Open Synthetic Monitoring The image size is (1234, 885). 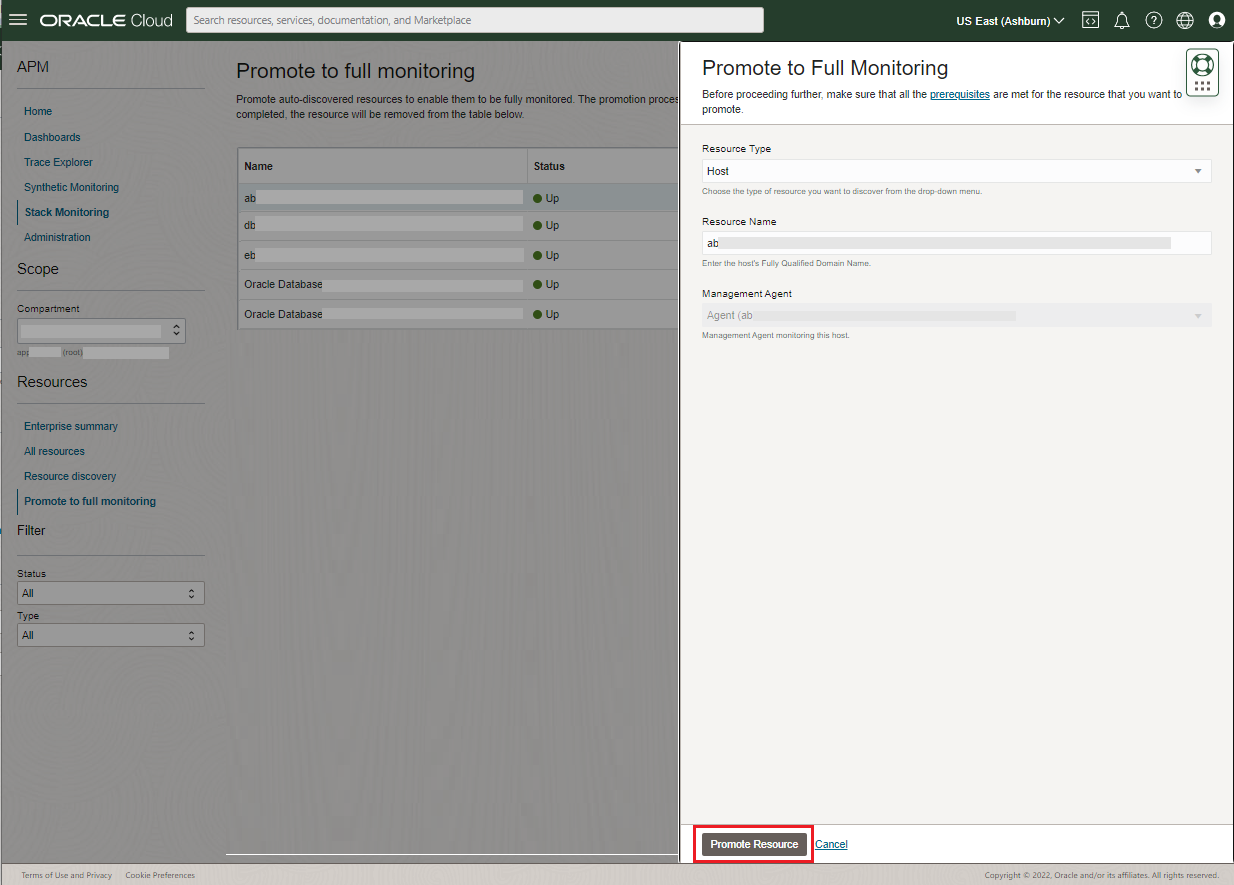(x=71, y=187)
